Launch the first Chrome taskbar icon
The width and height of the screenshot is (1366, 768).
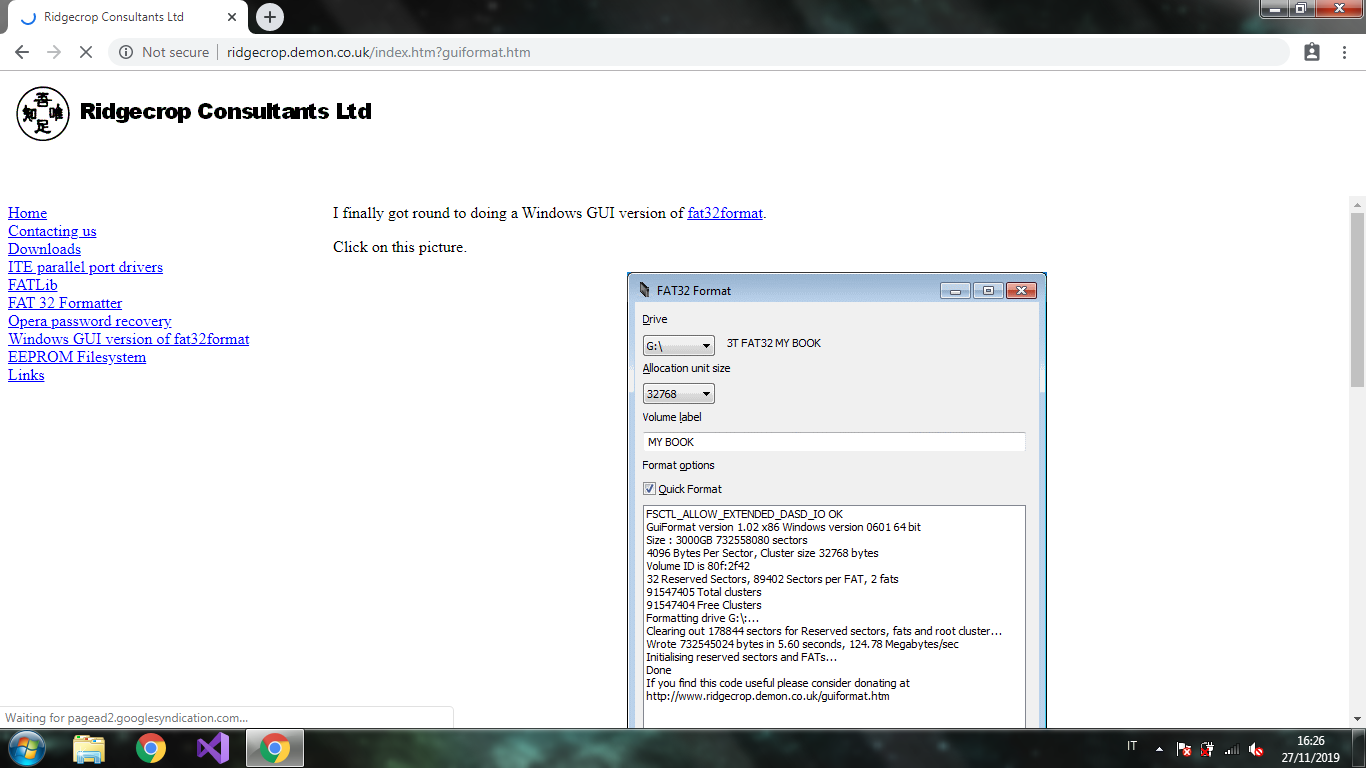point(151,748)
